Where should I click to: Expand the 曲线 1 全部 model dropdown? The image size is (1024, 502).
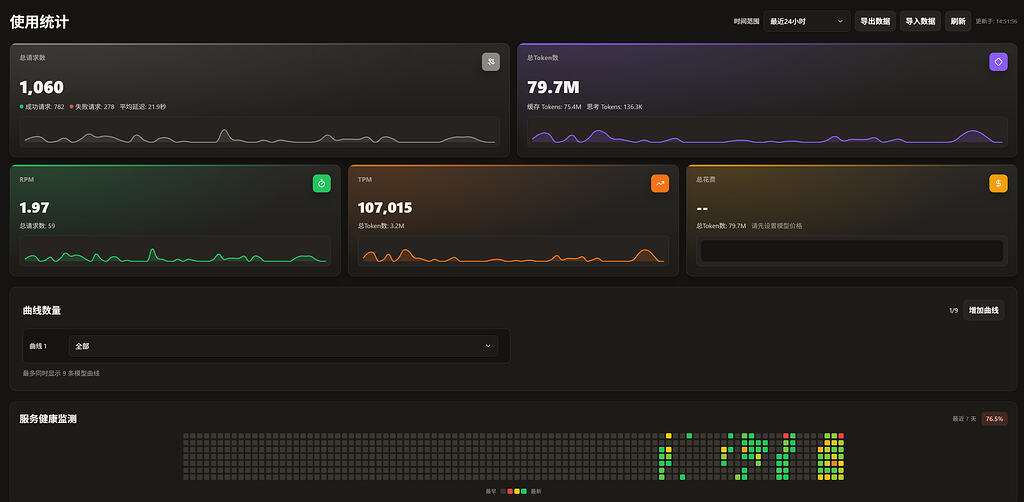(x=283, y=346)
